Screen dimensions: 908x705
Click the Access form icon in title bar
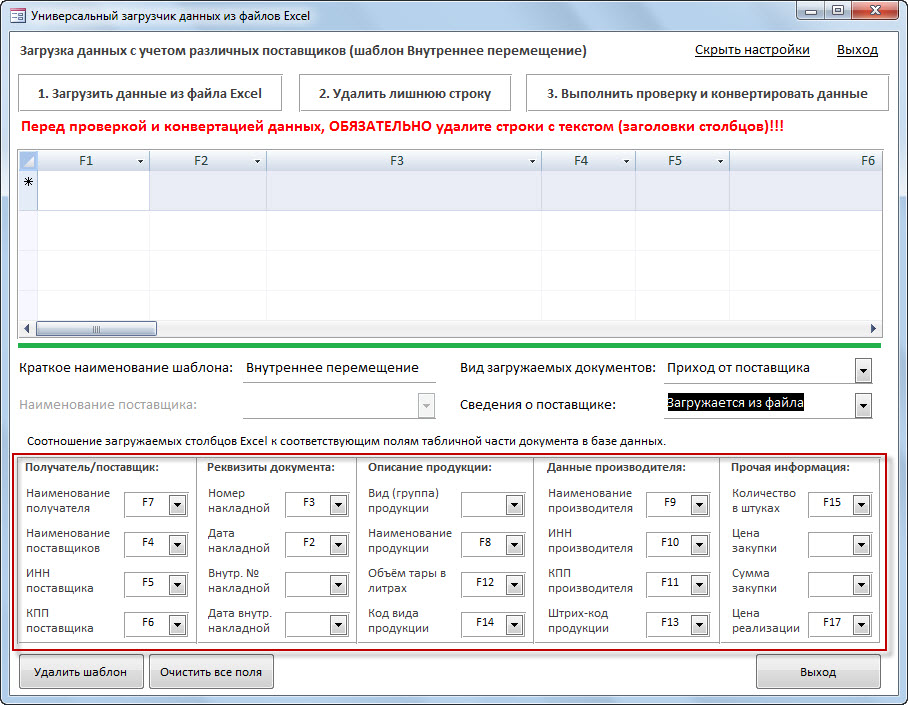coord(18,15)
